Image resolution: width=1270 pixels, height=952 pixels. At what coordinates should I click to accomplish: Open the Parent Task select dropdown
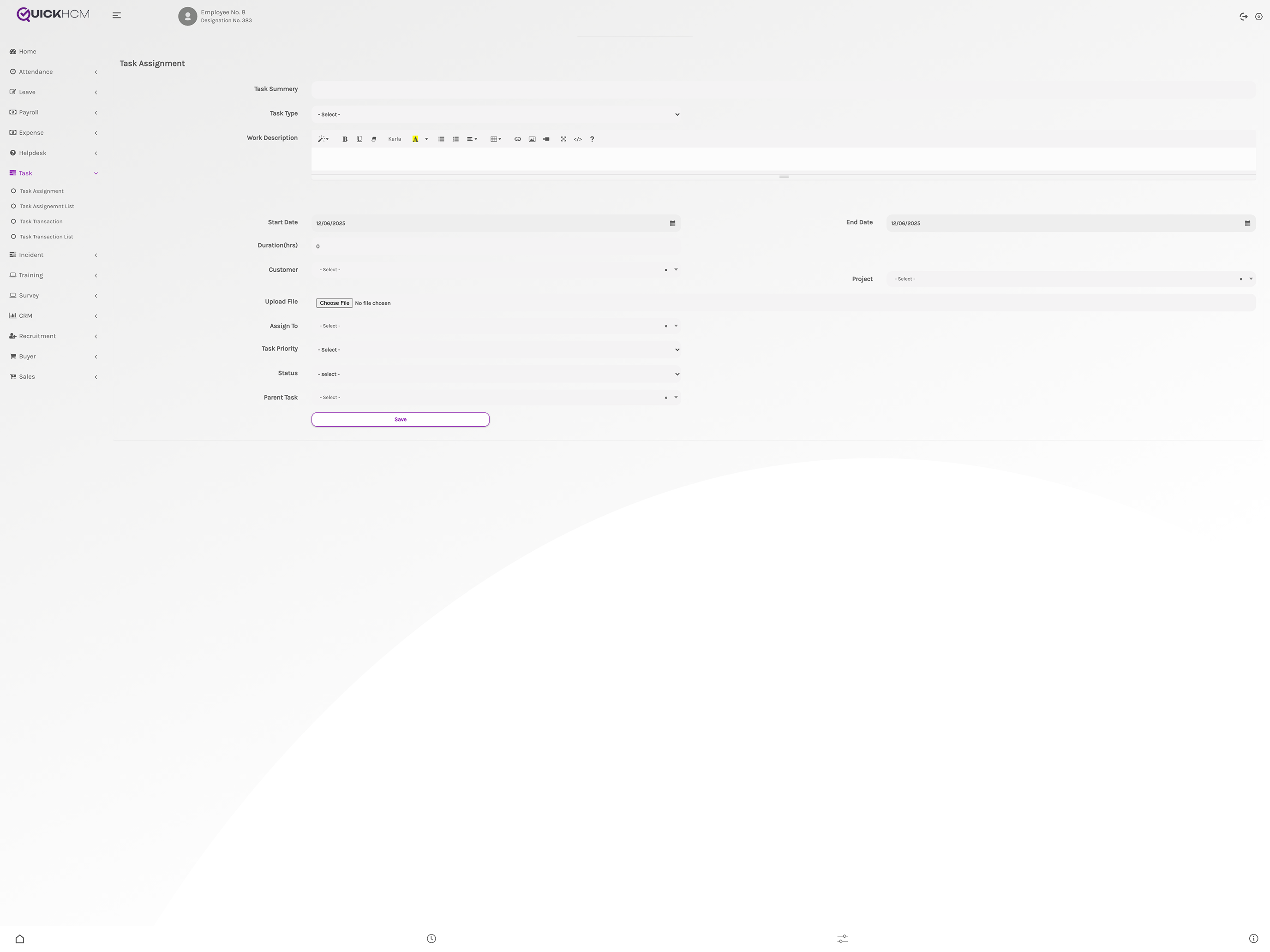pos(497,398)
